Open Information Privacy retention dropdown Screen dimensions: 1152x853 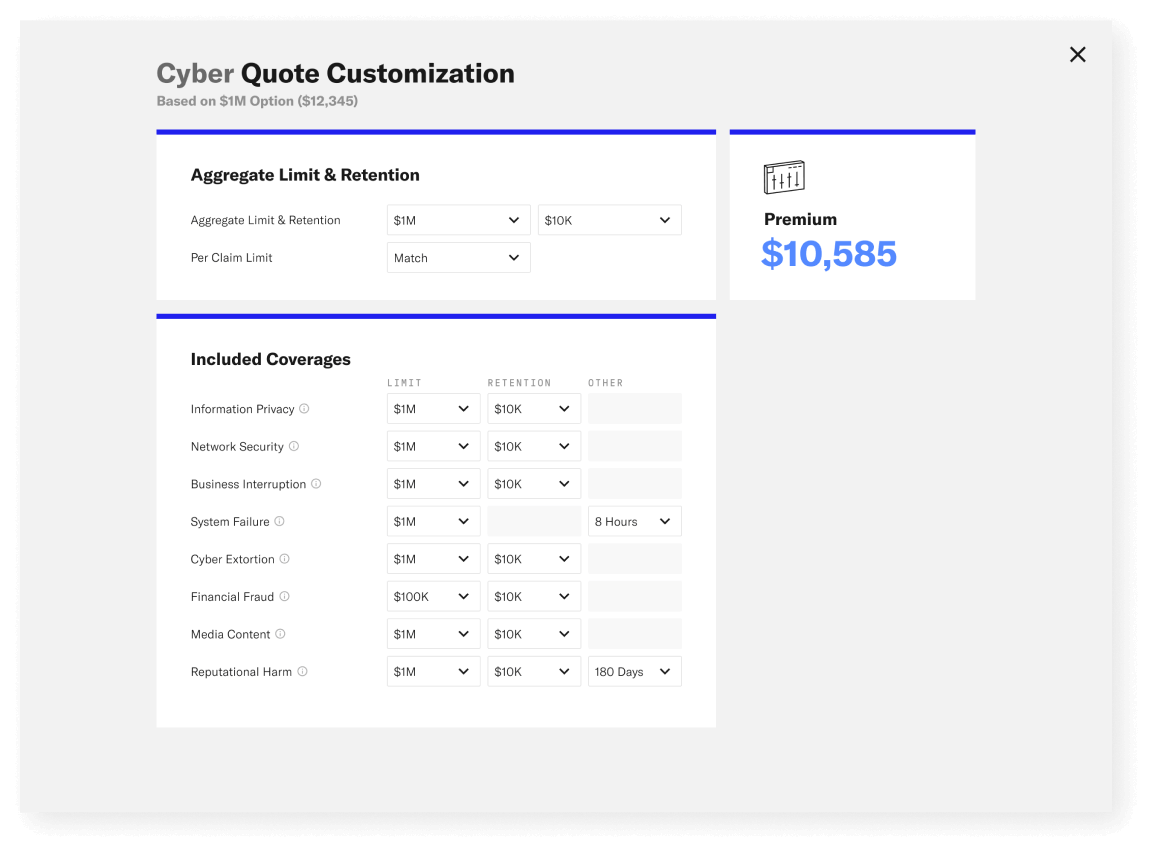534,408
